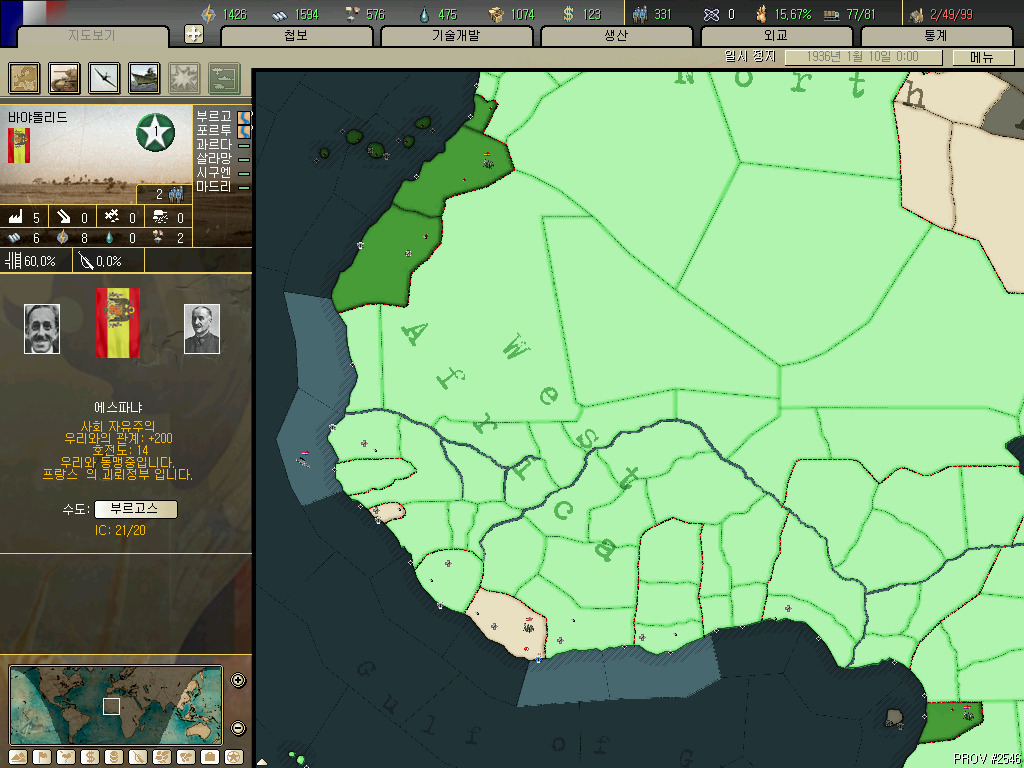This screenshot has width=1024, height=768.
Task: Switch to weather map mode icon
Action: [x=66, y=757]
